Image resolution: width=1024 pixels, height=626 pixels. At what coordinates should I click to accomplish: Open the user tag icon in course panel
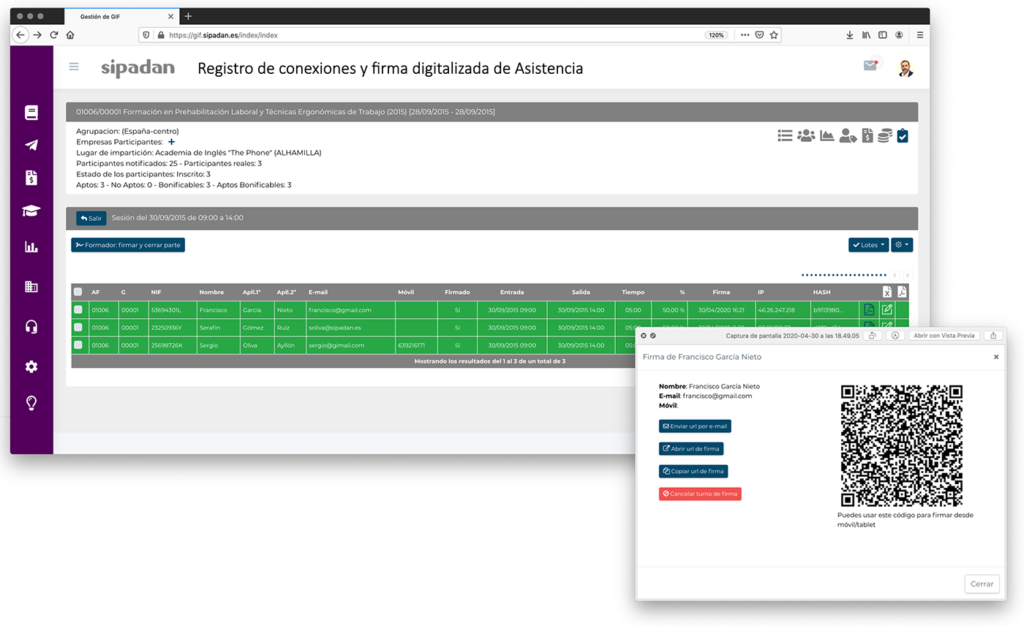(848, 135)
